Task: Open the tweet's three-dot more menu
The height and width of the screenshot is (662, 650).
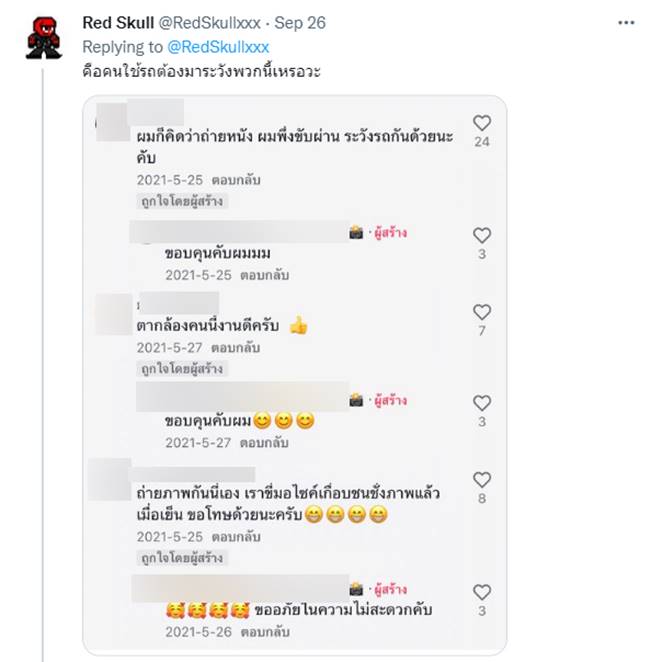Action: point(626,23)
